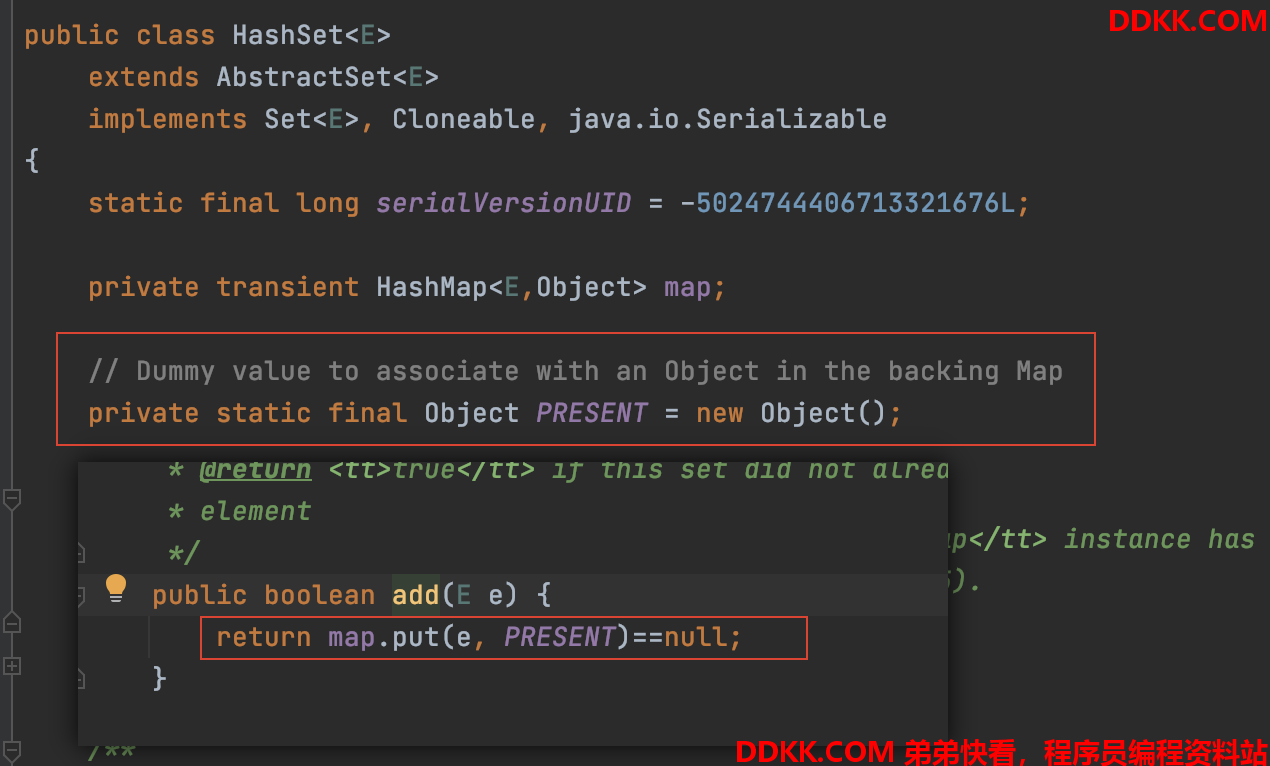This screenshot has width=1270, height=766.
Task: Expand the collapsed region with the plus fold marker
Action: [x=12, y=665]
